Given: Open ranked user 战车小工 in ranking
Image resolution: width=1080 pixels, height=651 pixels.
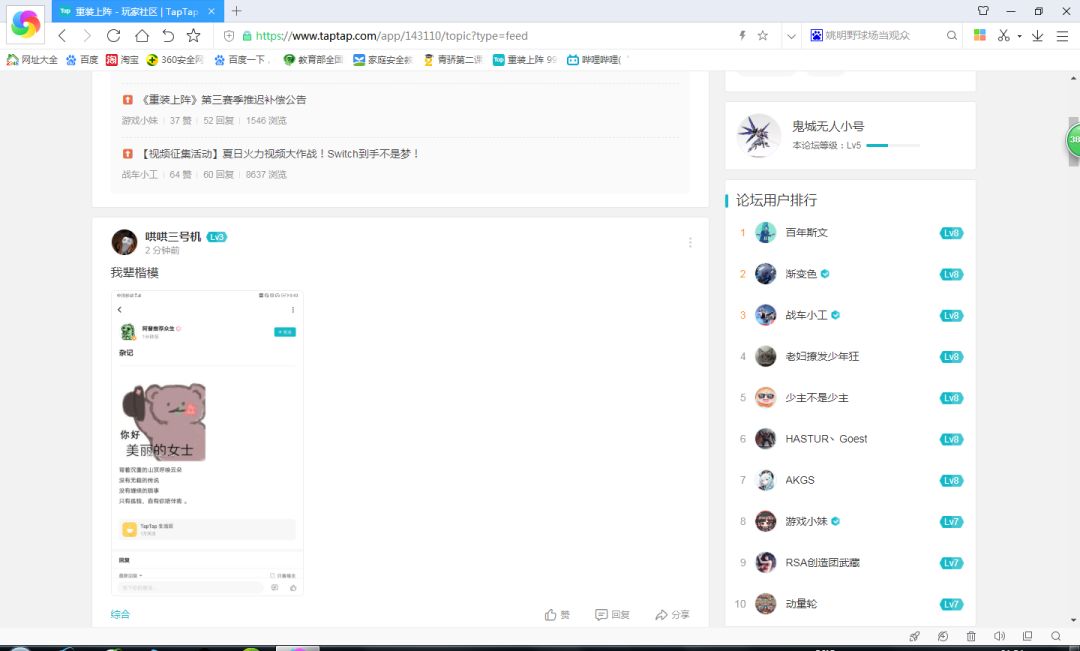Looking at the screenshot, I should pos(807,316).
